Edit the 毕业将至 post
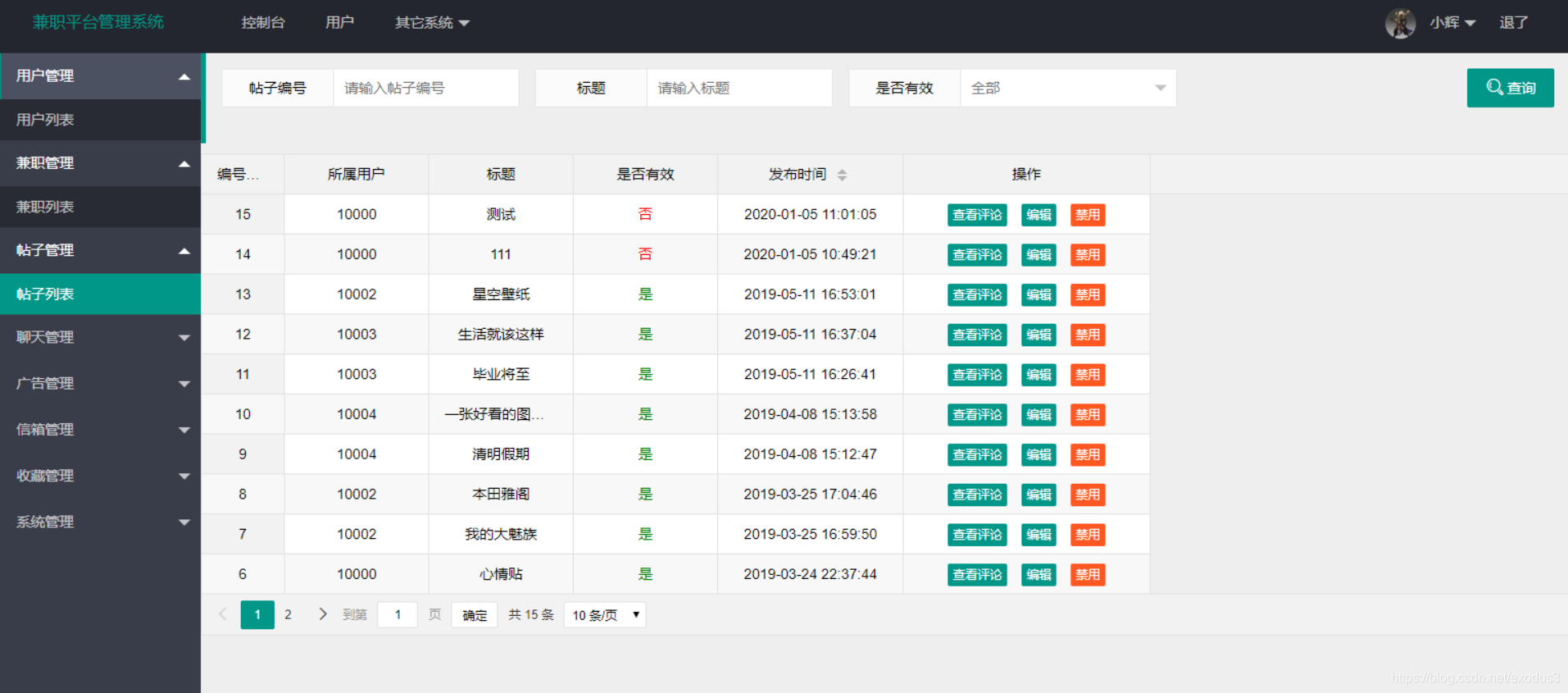Viewport: 1568px width, 693px height. (1039, 375)
